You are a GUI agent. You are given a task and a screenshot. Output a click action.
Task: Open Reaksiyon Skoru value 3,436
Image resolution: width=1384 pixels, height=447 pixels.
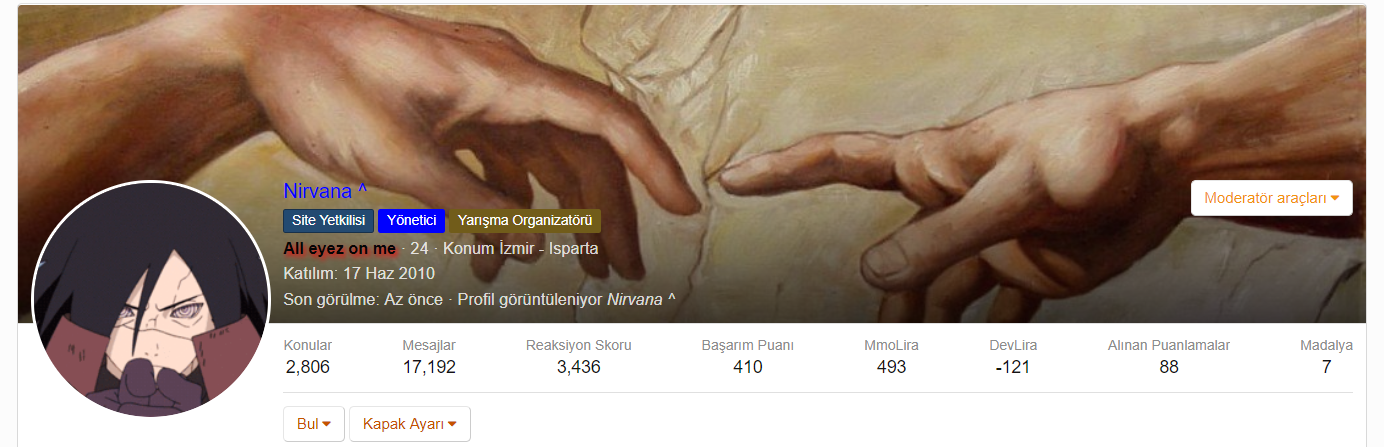(x=579, y=367)
